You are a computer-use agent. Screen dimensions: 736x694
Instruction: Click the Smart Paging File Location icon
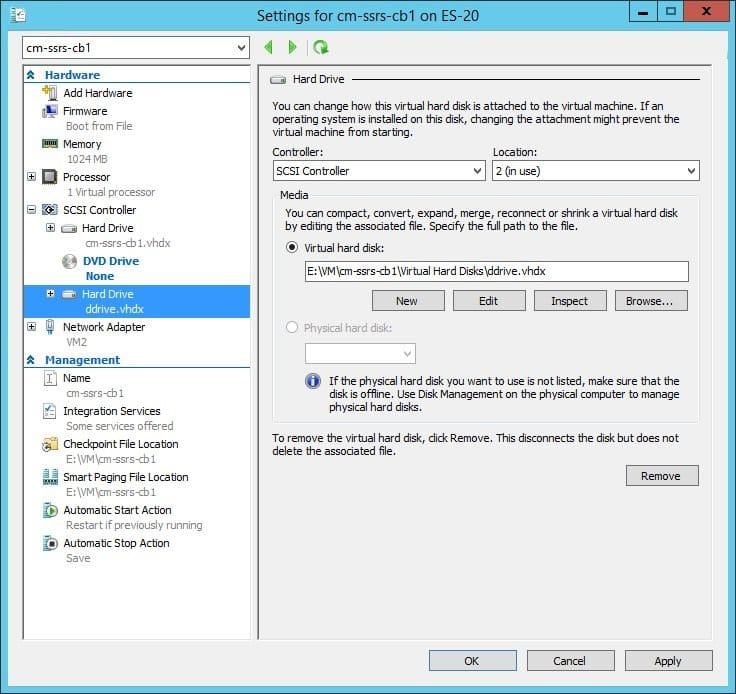(x=50, y=477)
